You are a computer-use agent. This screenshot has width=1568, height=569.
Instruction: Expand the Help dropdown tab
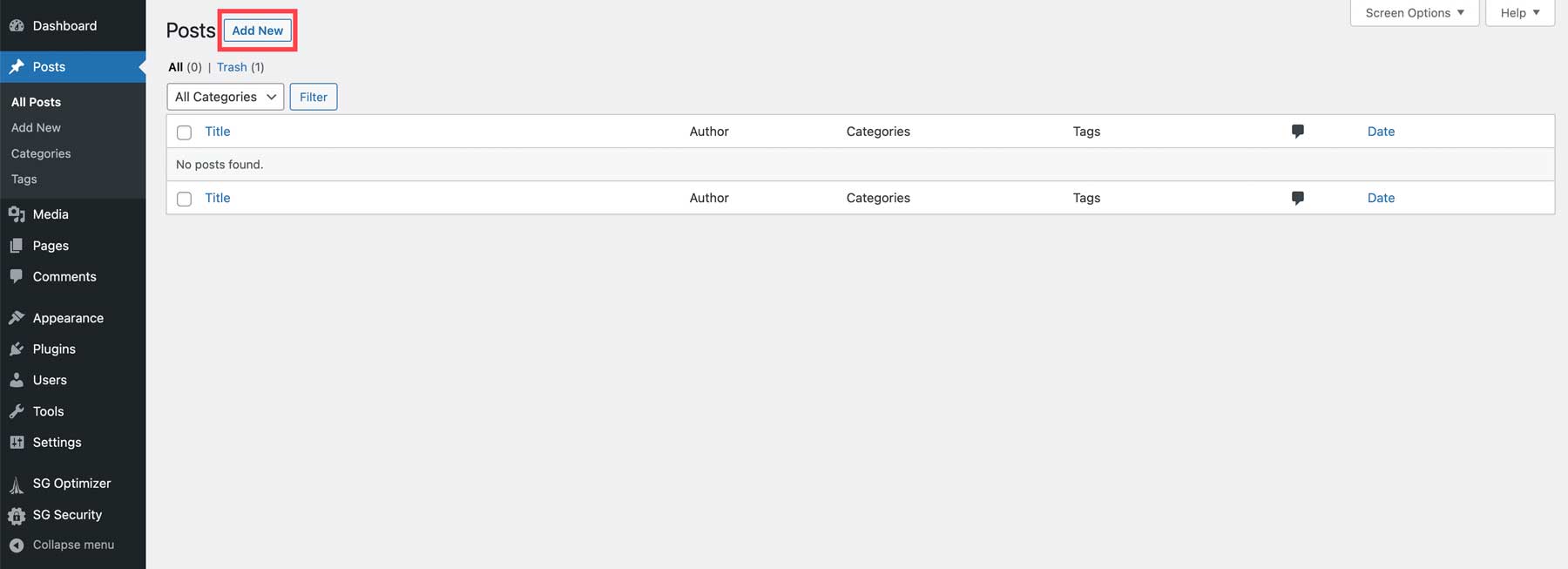tap(1519, 13)
